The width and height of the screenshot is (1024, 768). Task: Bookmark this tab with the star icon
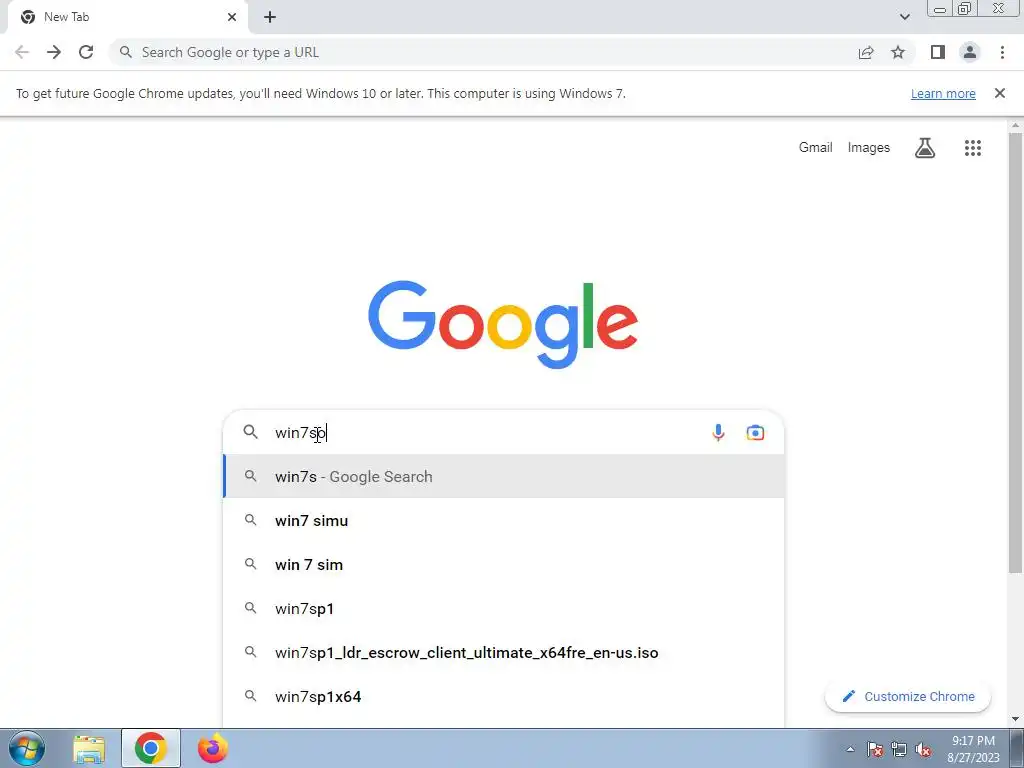898,52
